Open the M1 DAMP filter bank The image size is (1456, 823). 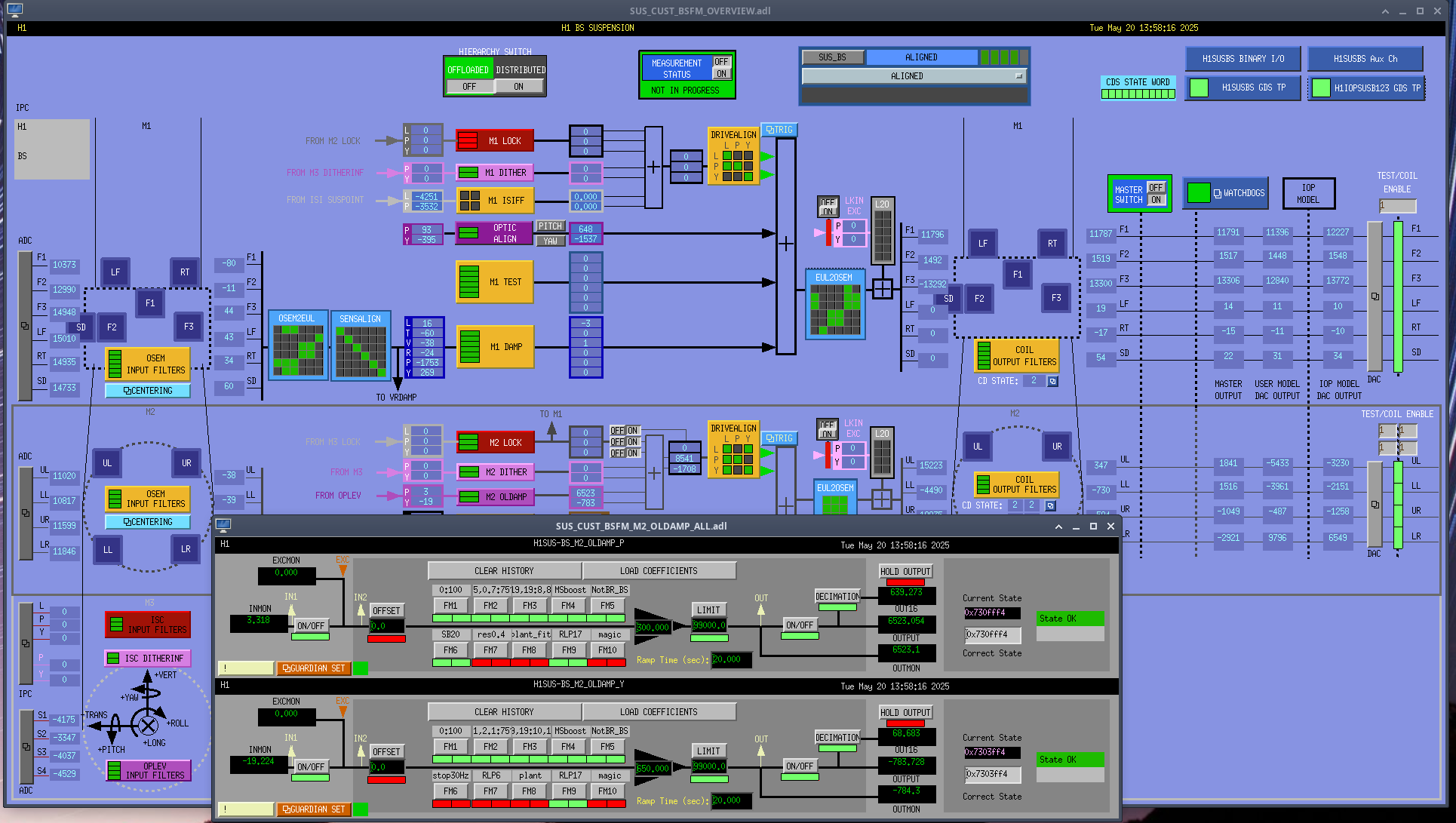pyautogui.click(x=495, y=346)
